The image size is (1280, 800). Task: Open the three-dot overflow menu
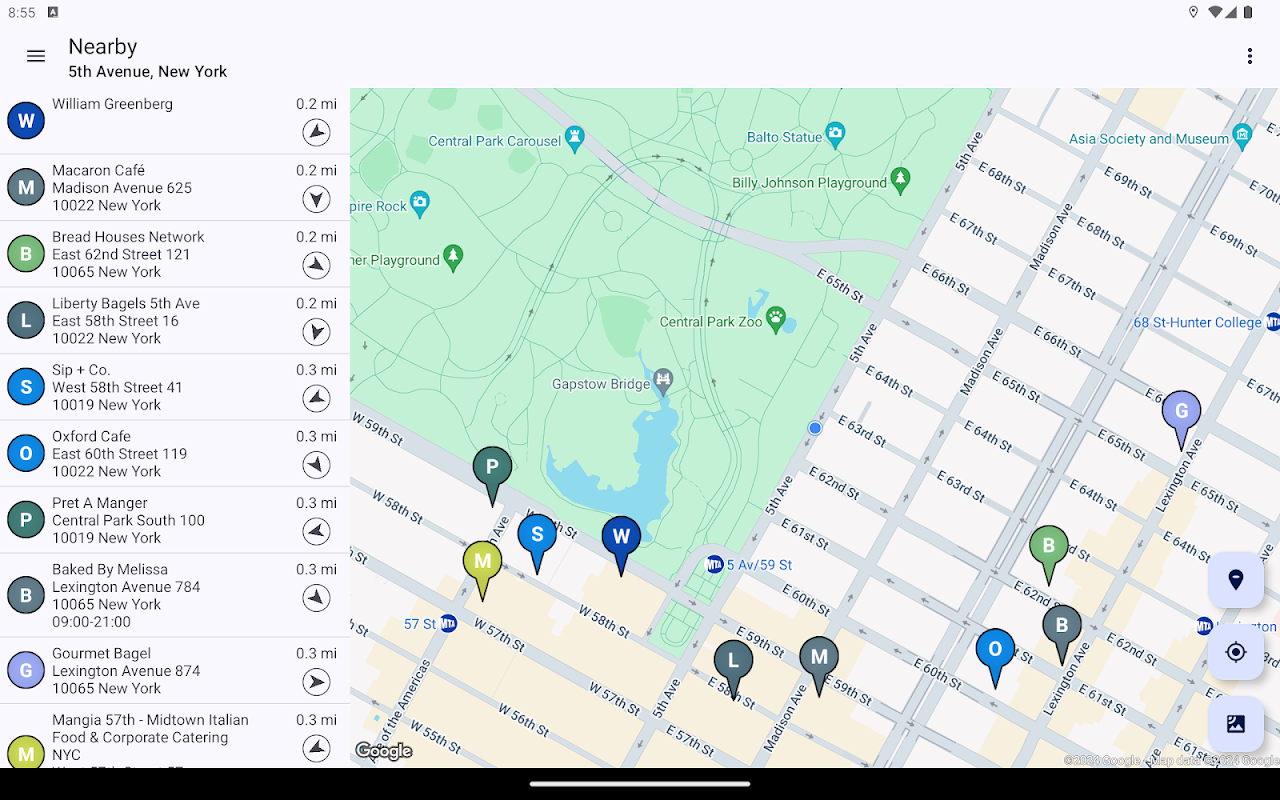[x=1249, y=56]
